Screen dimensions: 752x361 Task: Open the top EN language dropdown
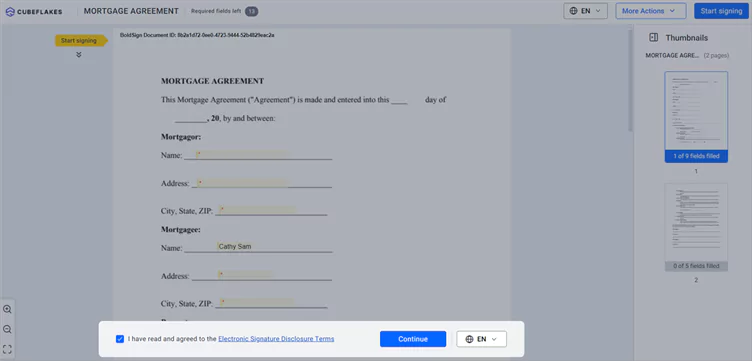pos(586,11)
